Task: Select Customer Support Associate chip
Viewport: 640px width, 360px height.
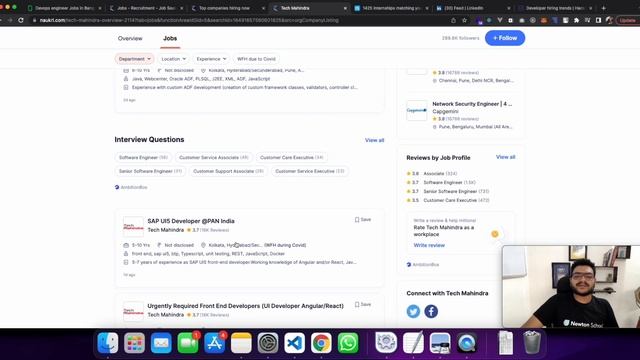Action: 228,171
